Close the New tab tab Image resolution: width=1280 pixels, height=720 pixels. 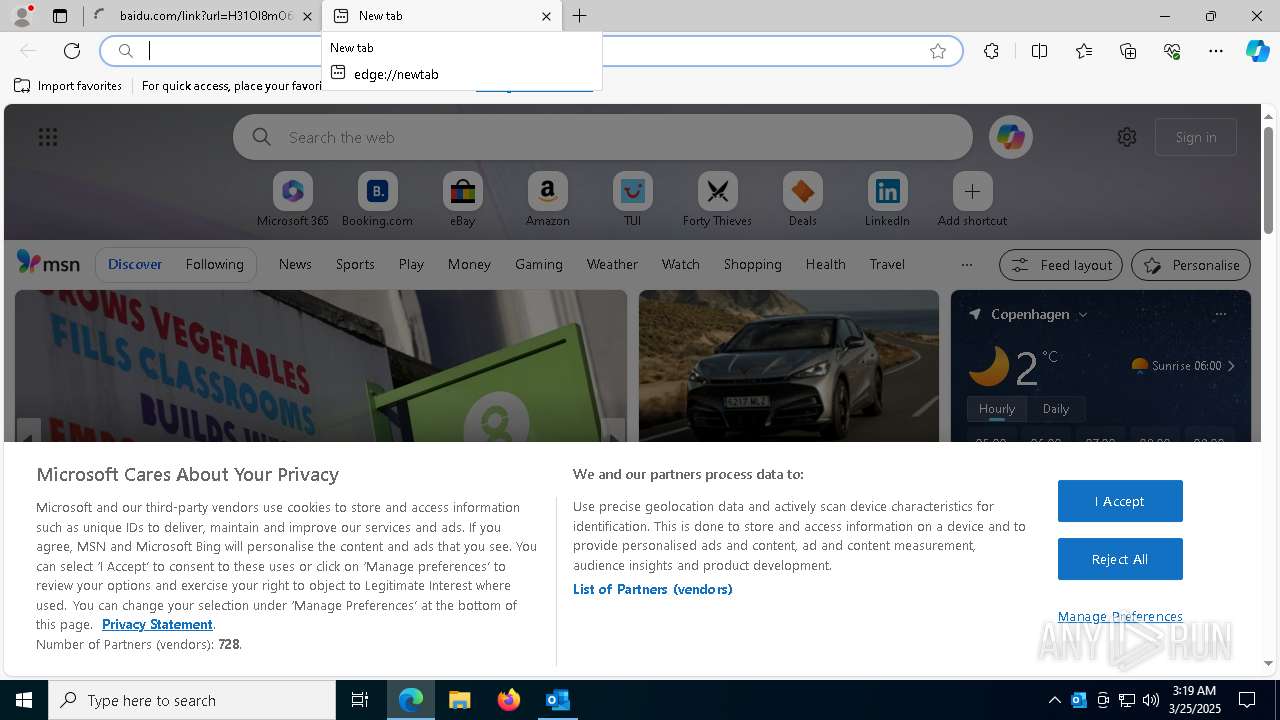546,16
